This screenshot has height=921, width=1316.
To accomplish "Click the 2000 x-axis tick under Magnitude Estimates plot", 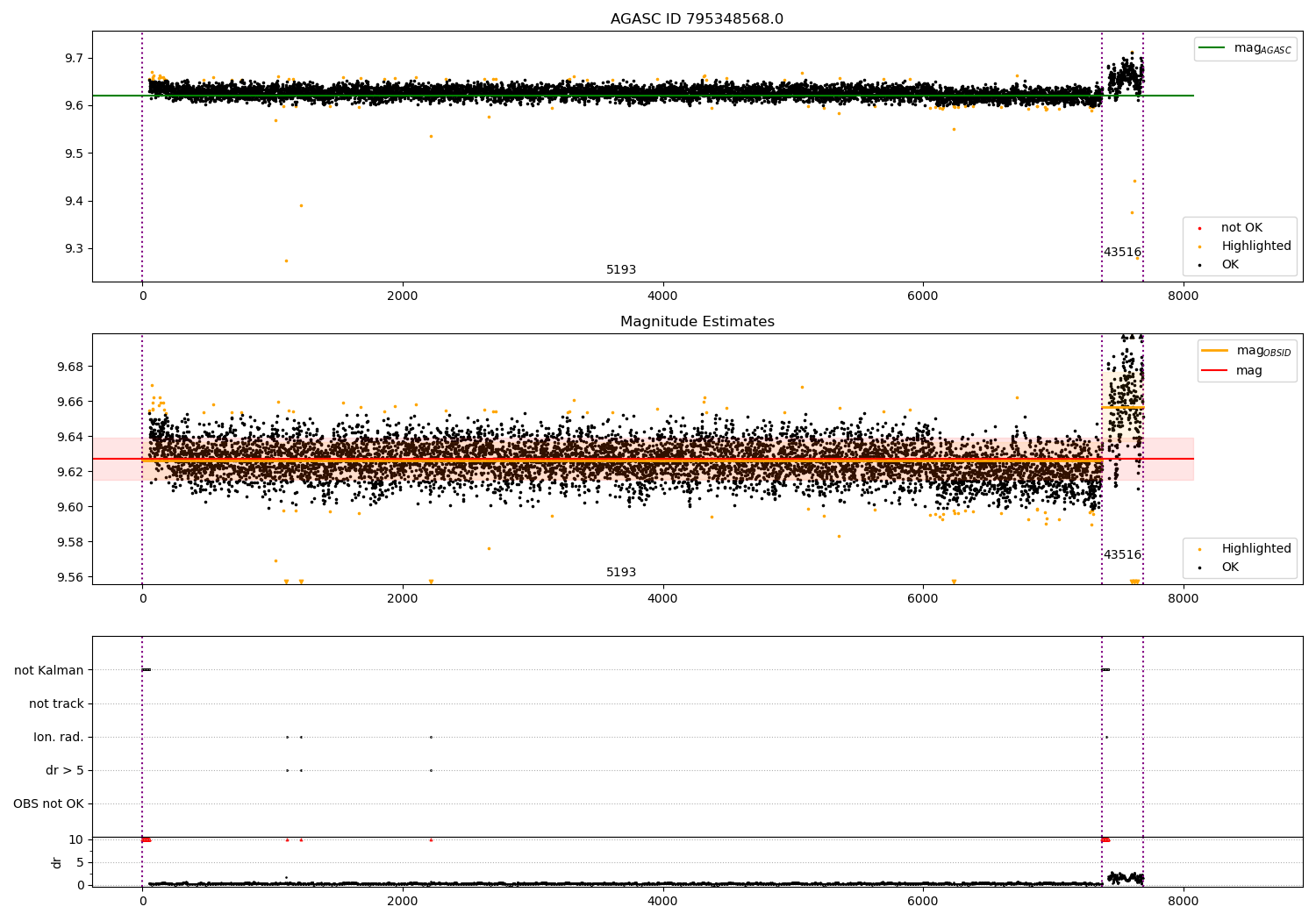I will pos(403,598).
